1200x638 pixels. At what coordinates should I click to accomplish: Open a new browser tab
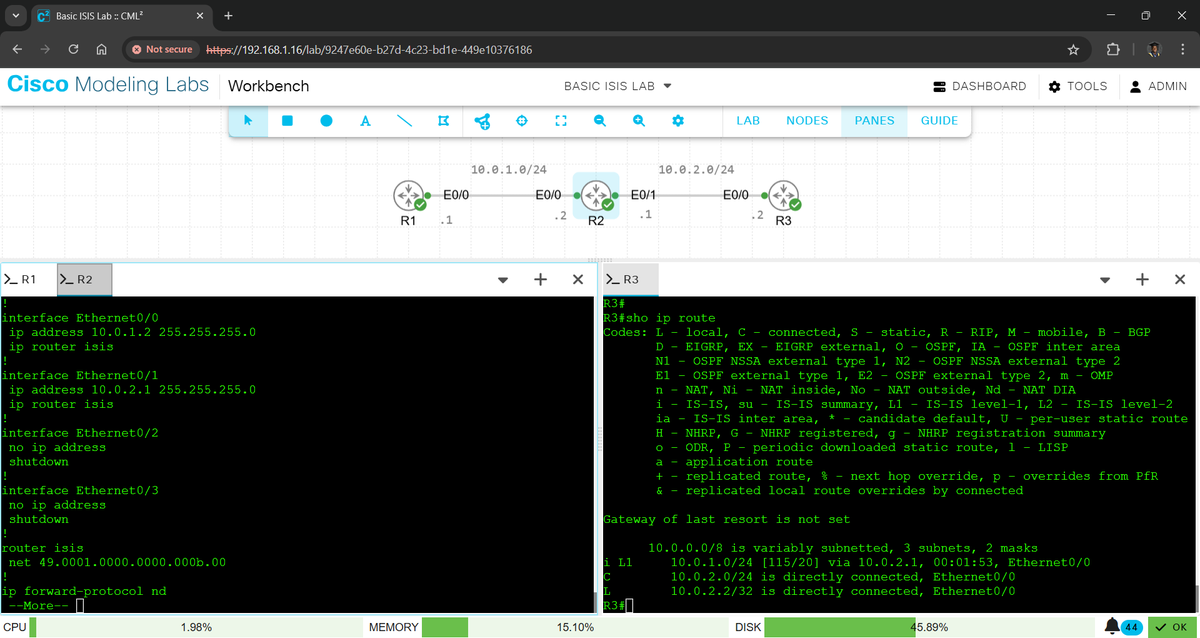[229, 16]
